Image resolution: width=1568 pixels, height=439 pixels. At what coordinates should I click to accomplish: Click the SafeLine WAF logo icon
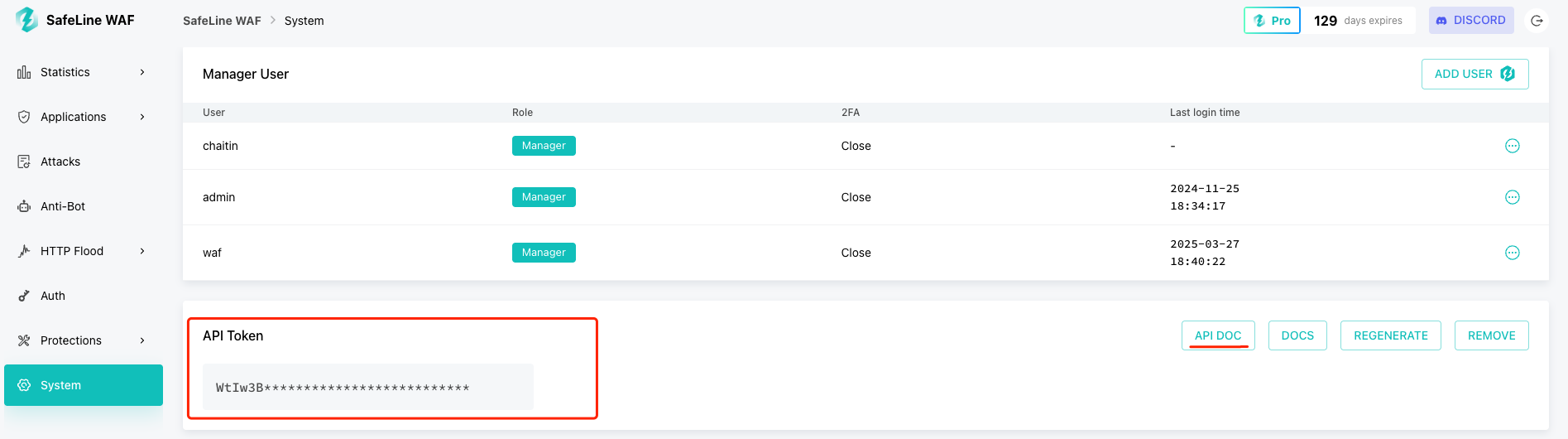coord(26,20)
